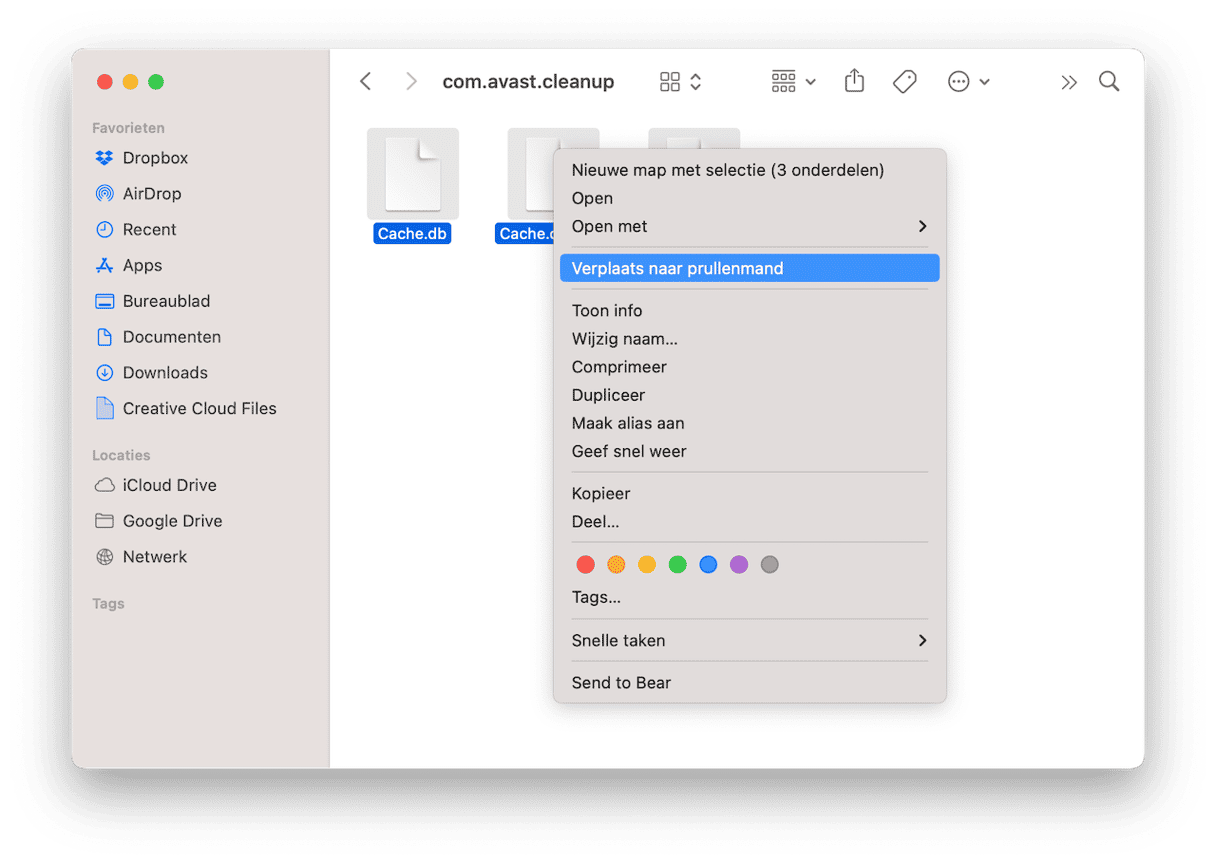Click the Tags toolbar icon

click(904, 82)
